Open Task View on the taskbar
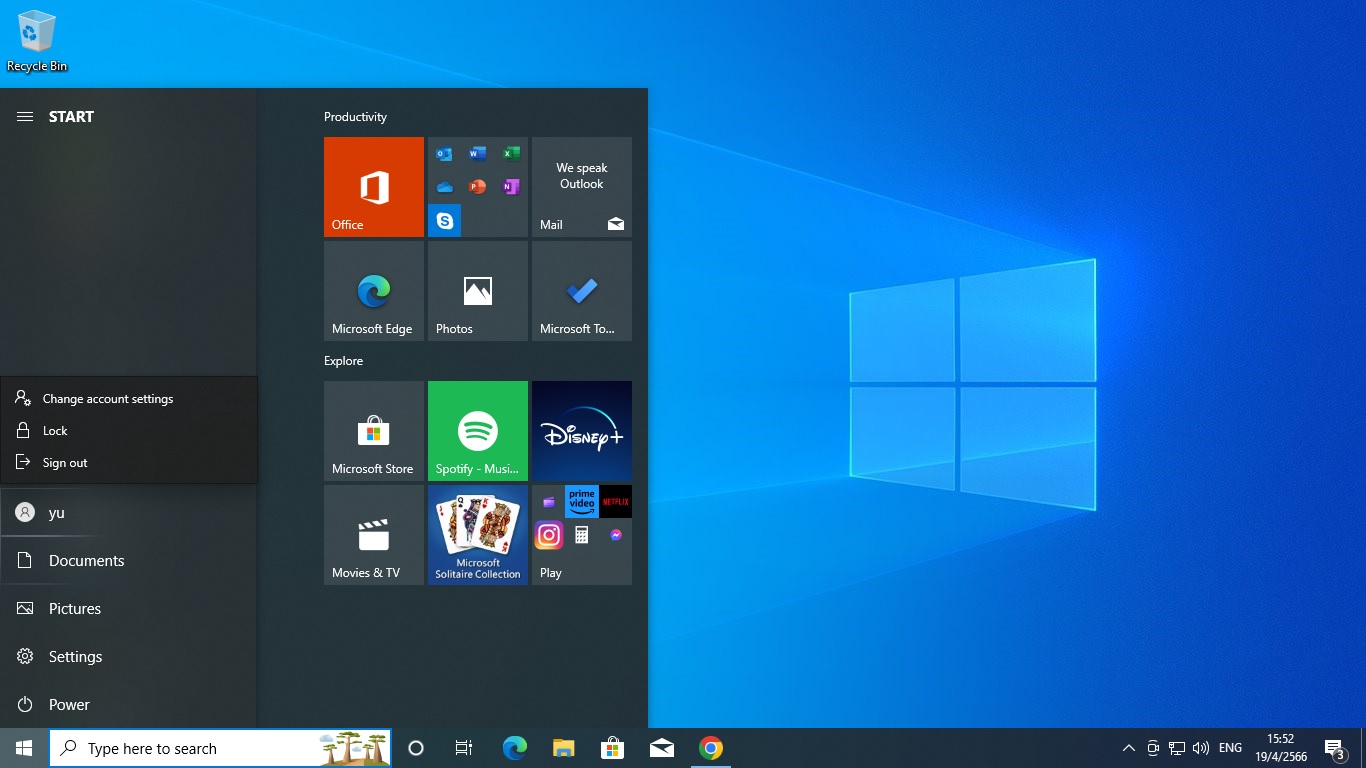 [x=464, y=748]
